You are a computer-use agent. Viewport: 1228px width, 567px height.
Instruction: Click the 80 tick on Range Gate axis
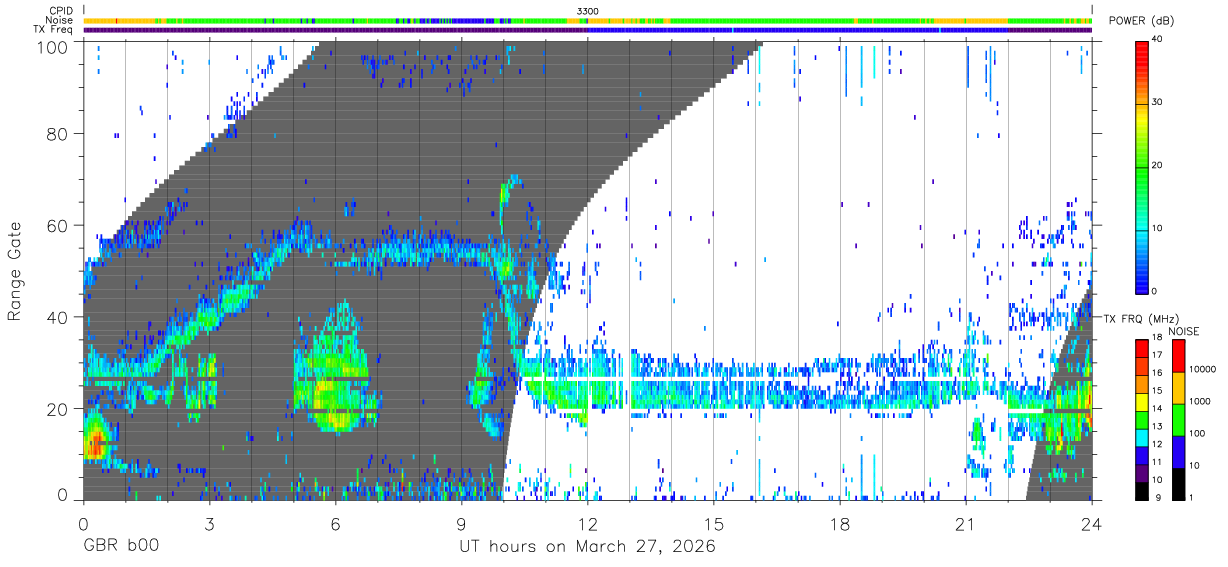coord(59,134)
